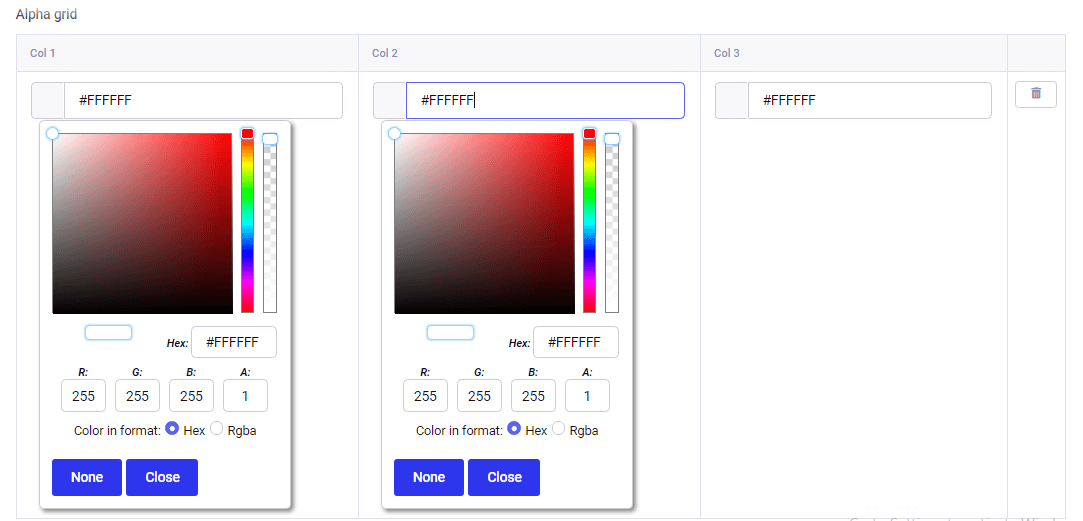Click the Col 1 color preview swatch
Image resolution: width=1083 pixels, height=521 pixels.
point(48,101)
